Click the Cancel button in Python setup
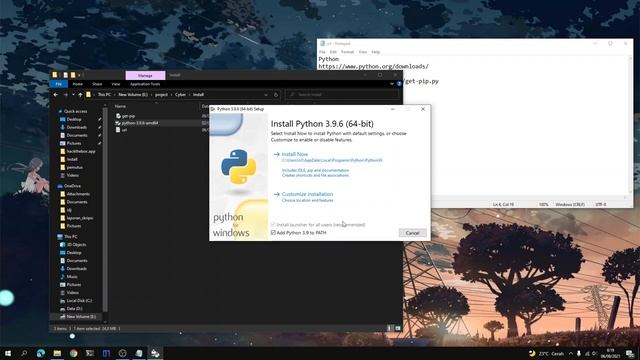This screenshot has width=640, height=360. coord(412,233)
